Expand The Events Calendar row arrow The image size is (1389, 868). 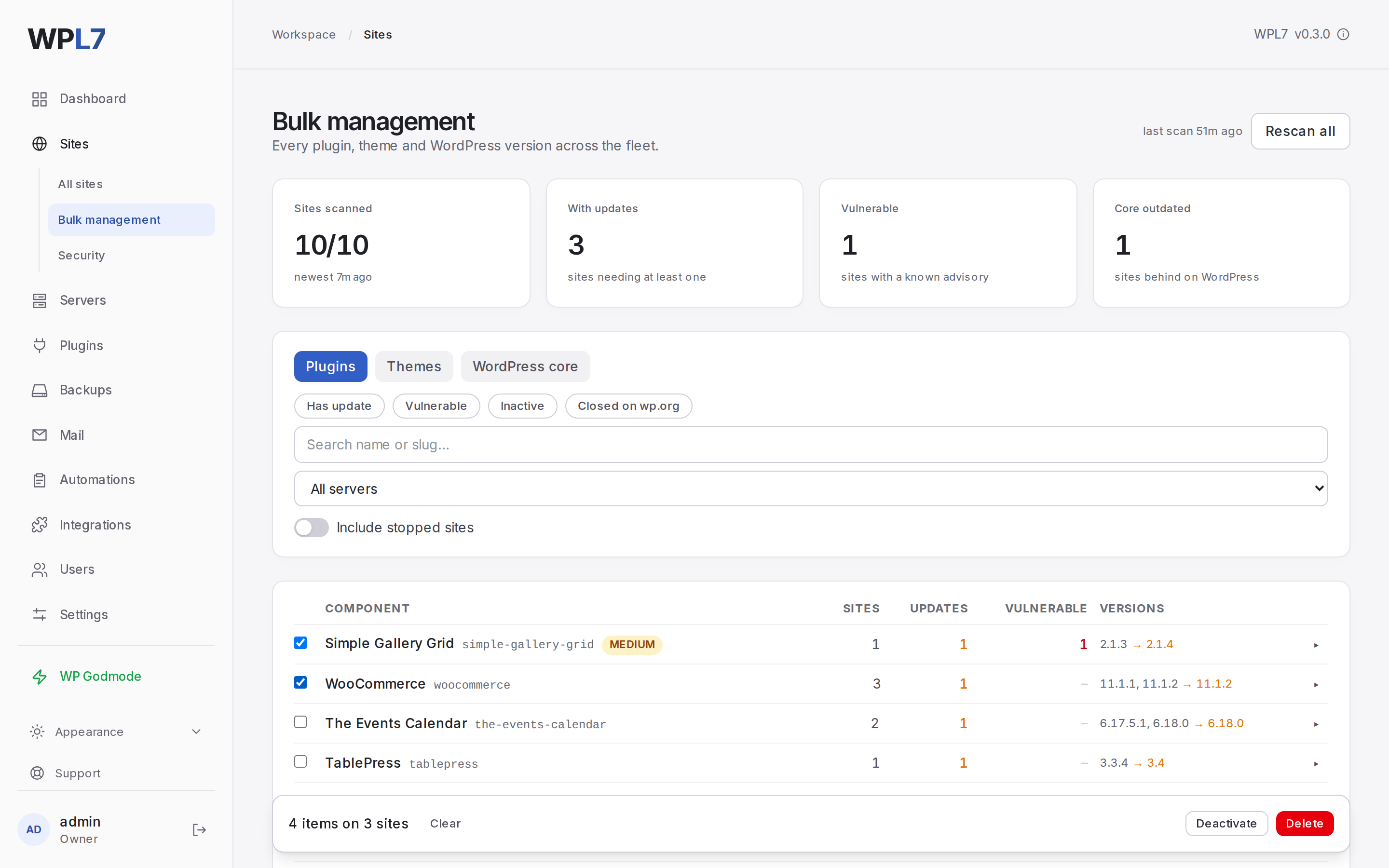(x=1316, y=724)
